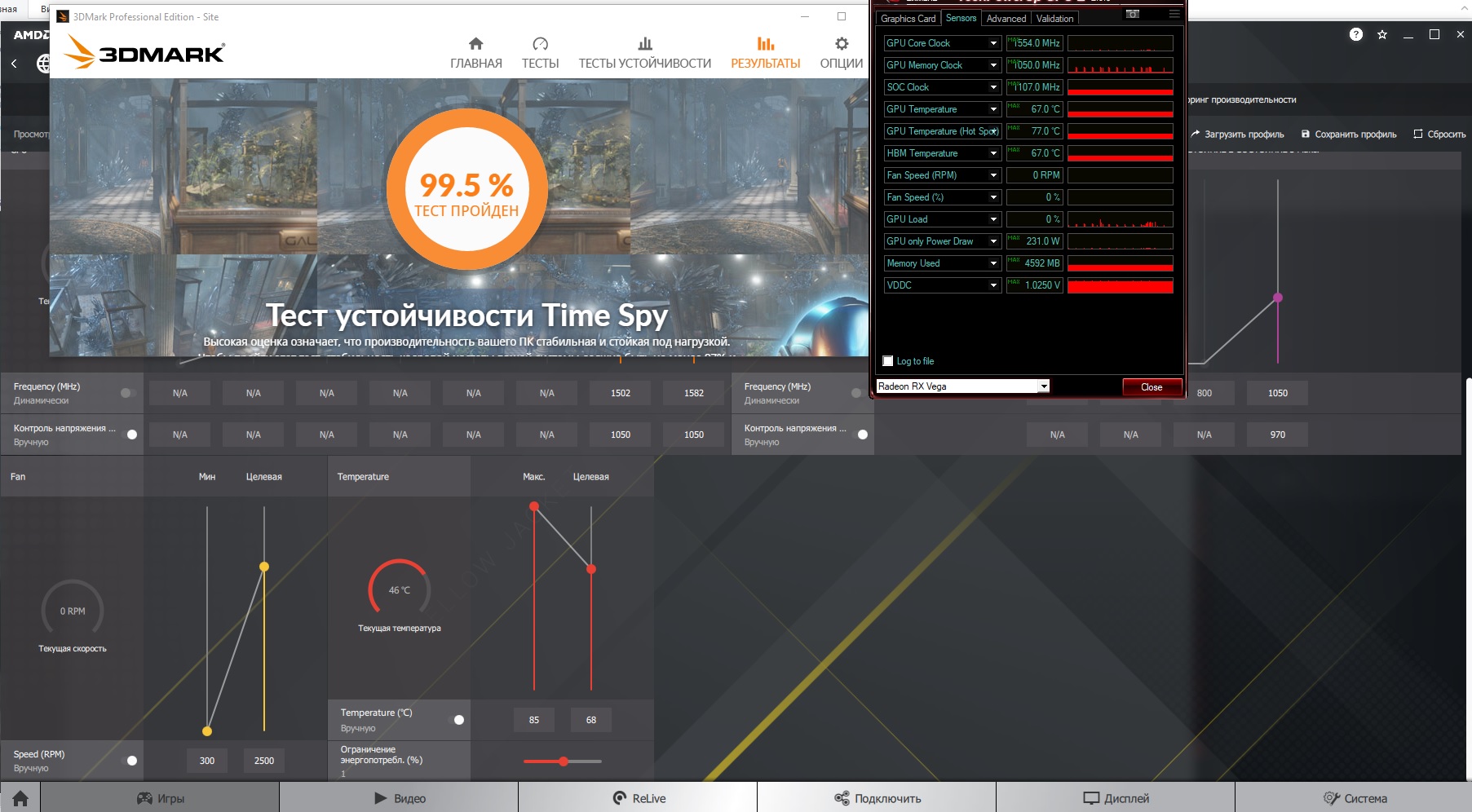The image size is (1472, 812).
Task: Open Radeon Settings help question mark
Action: [x=1356, y=34]
